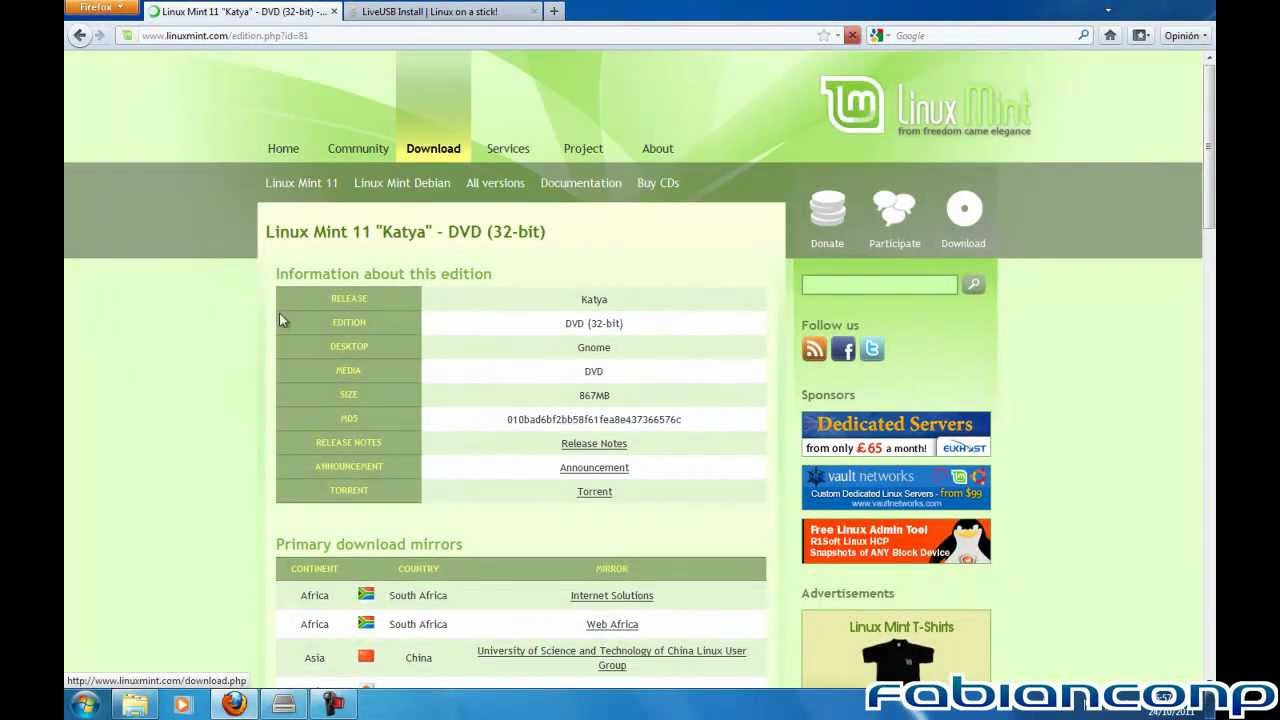Viewport: 1280px width, 720px height.
Task: Open the Windows Start button
Action: pyautogui.click(x=85, y=704)
